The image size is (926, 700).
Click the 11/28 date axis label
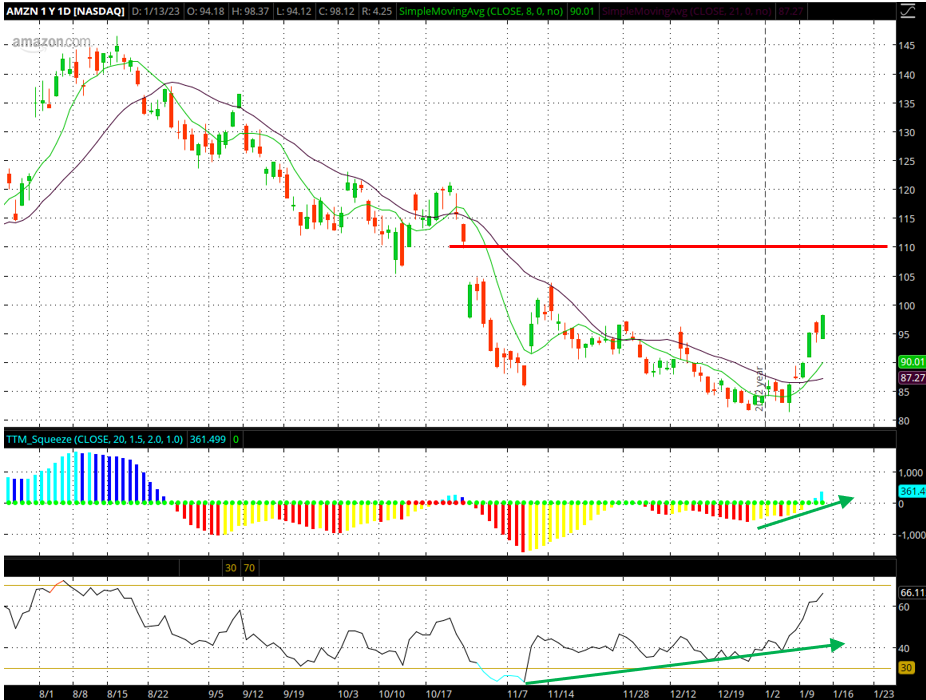pos(636,694)
